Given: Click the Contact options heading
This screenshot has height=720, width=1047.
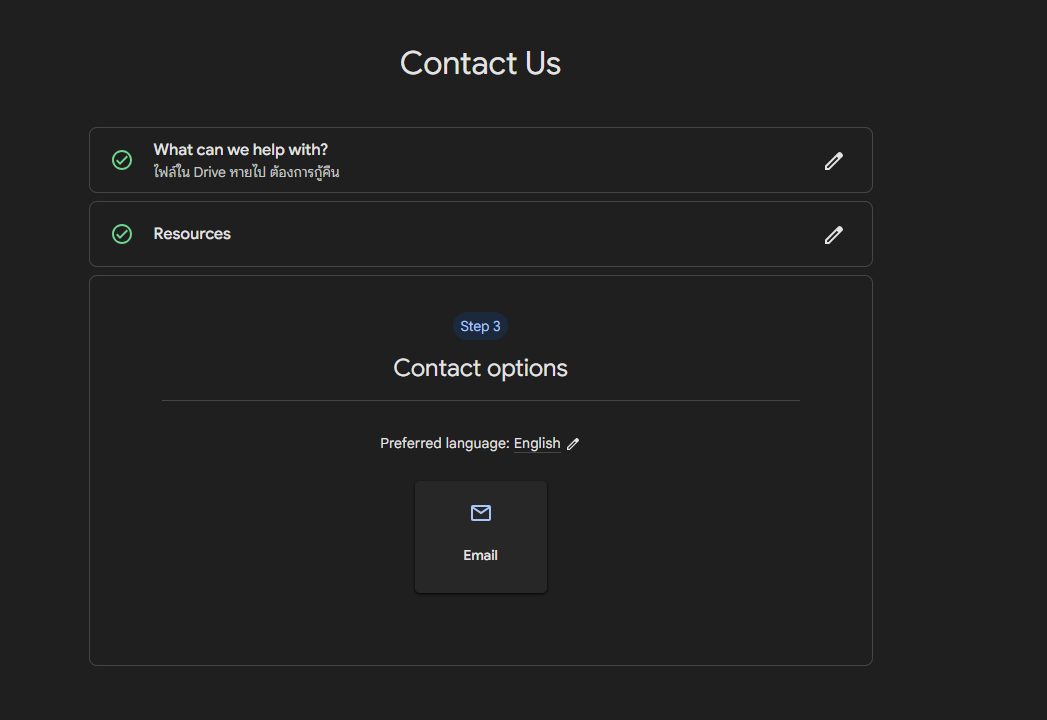Looking at the screenshot, I should (x=480, y=368).
